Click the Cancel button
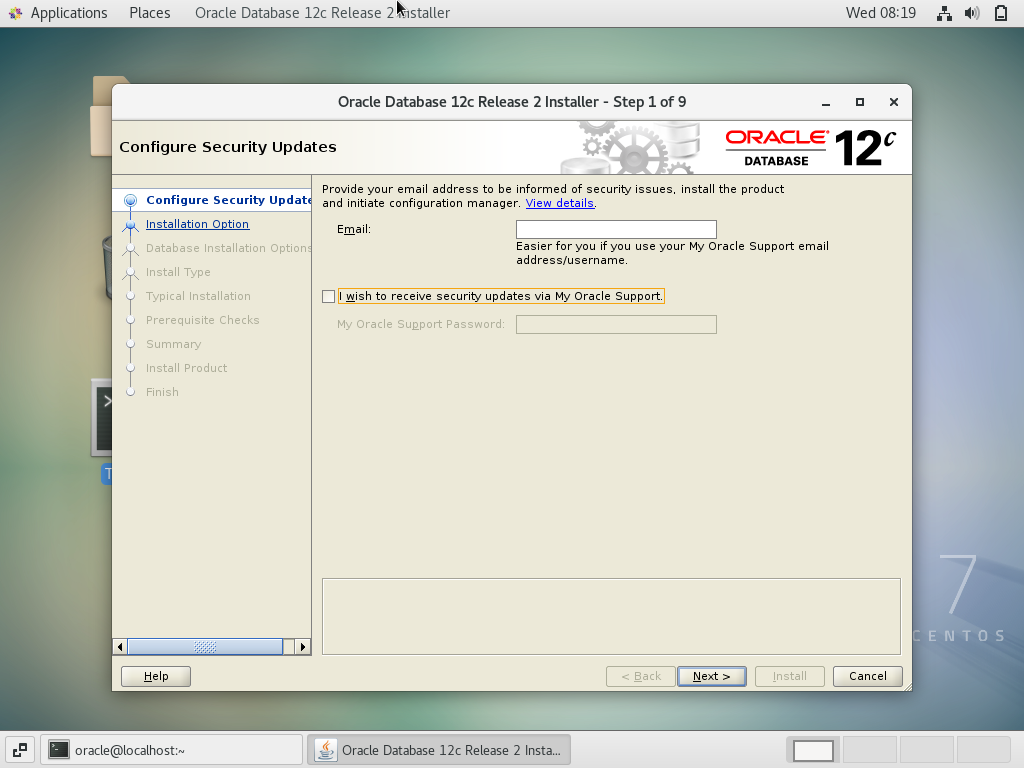The width and height of the screenshot is (1024, 768). 867,676
